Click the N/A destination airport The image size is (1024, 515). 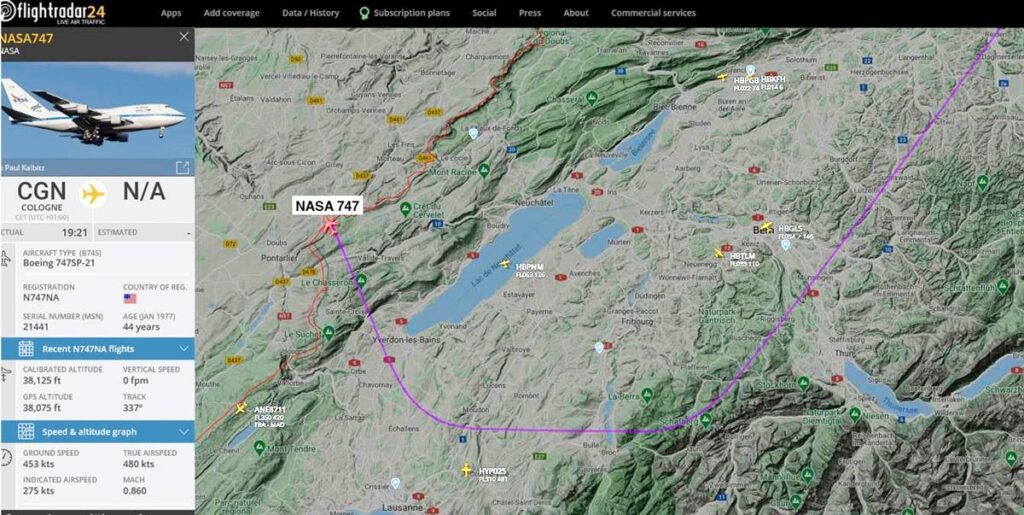[144, 192]
